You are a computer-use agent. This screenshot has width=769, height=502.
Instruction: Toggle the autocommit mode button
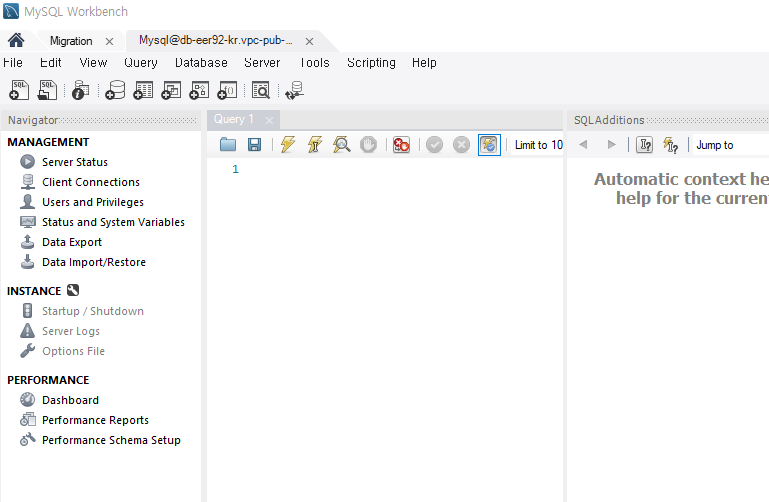[489, 145]
